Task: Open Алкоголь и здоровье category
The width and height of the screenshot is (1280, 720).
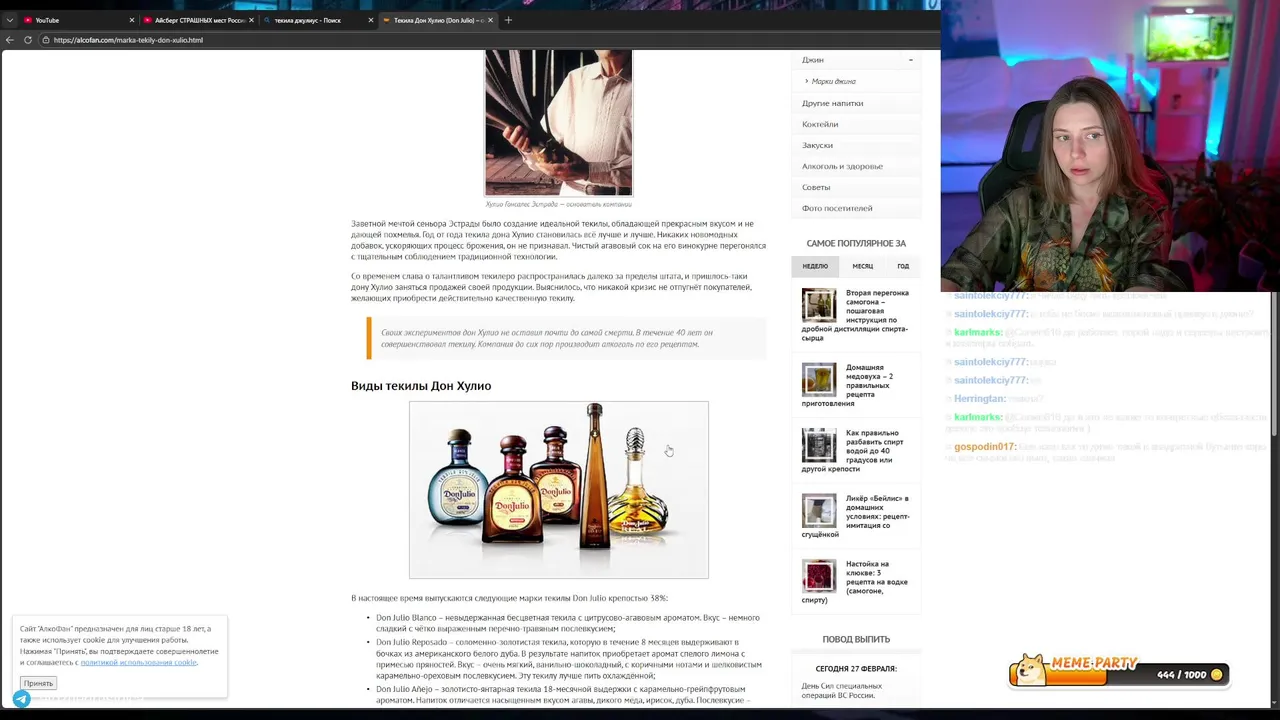Action: (x=842, y=166)
